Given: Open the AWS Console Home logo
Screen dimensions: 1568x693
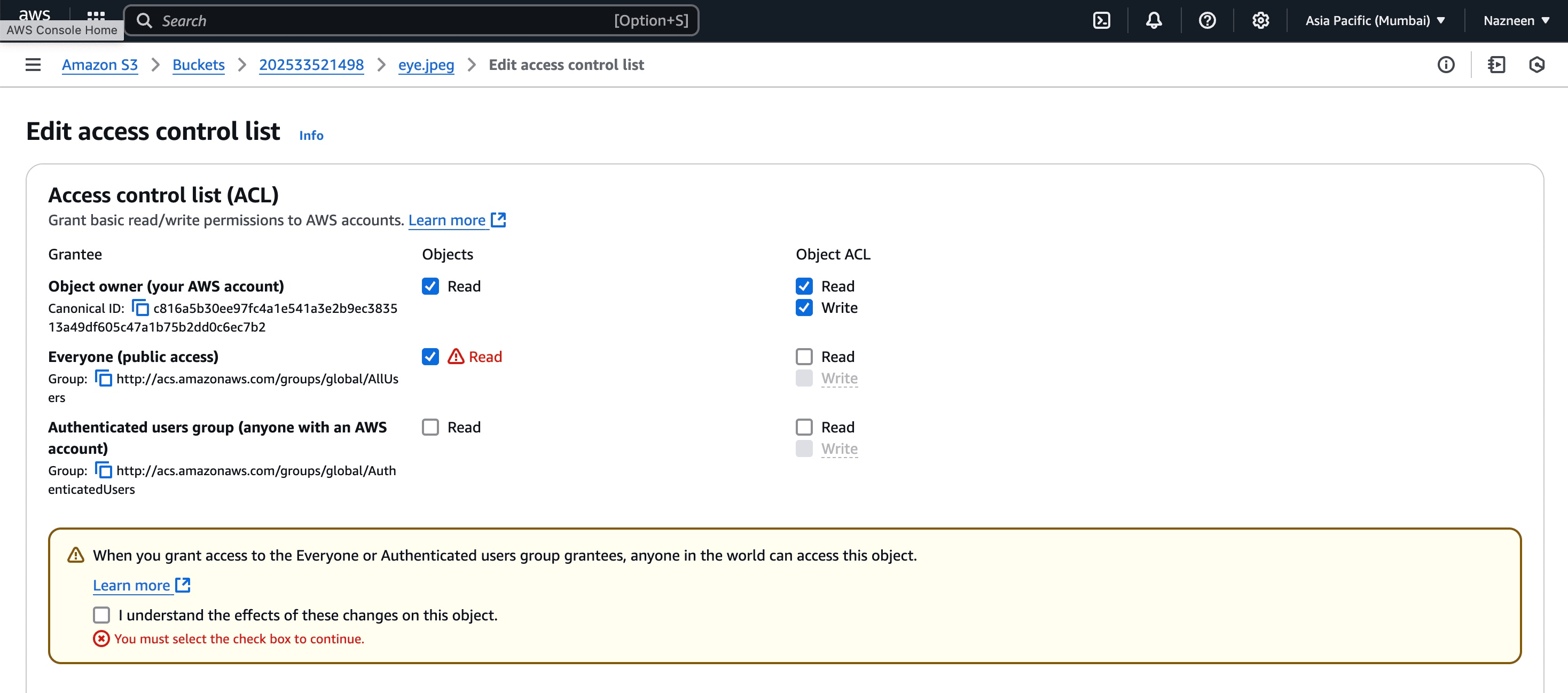Looking at the screenshot, I should 34,14.
